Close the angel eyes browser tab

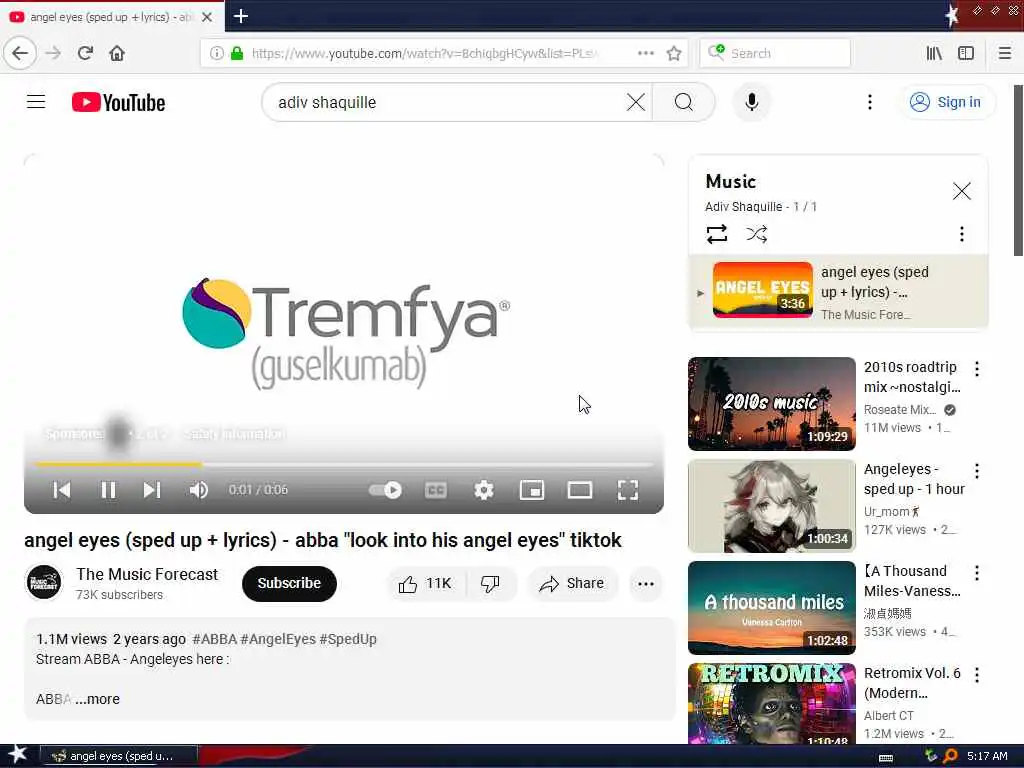point(207,17)
